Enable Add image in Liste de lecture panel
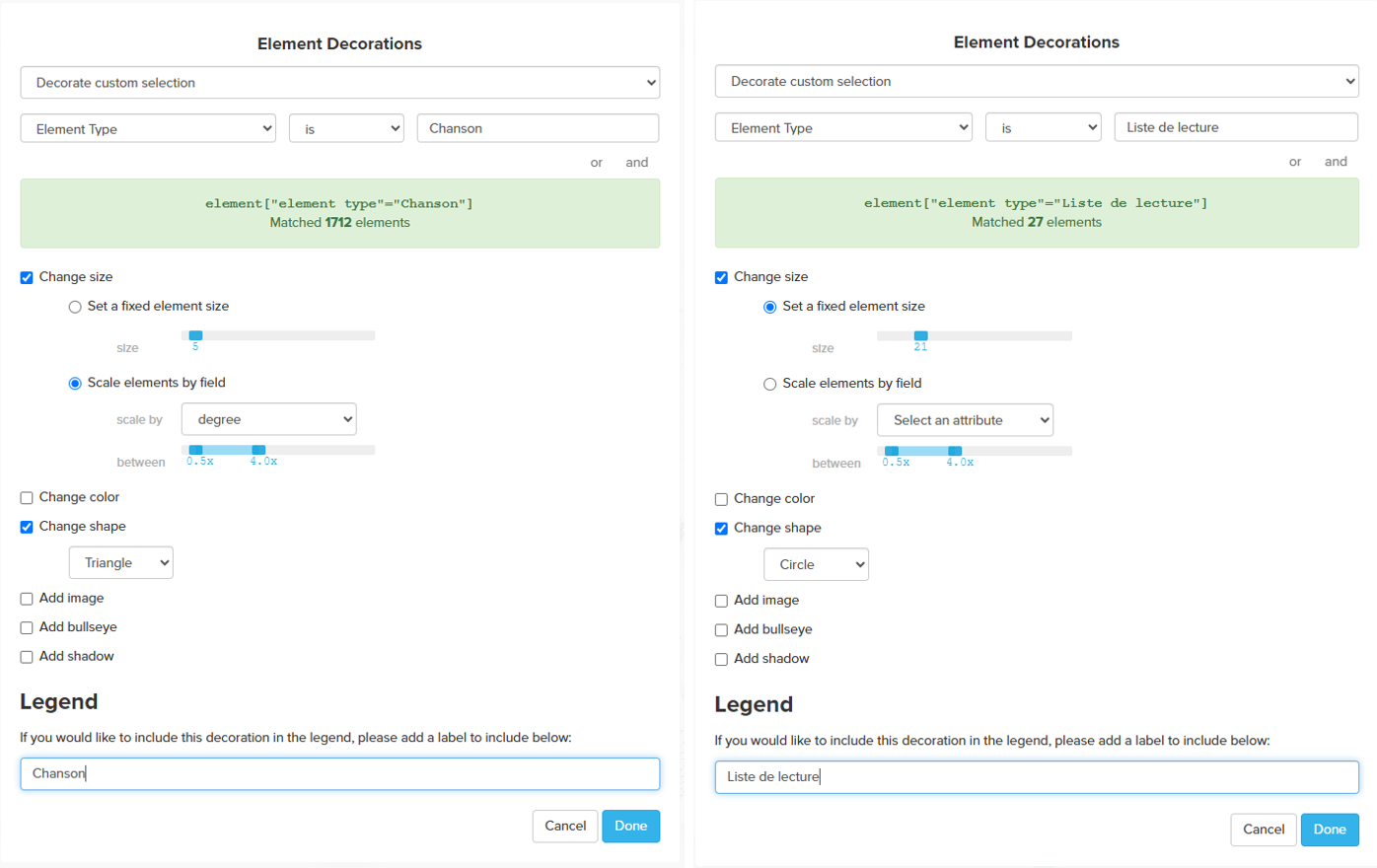 (721, 601)
